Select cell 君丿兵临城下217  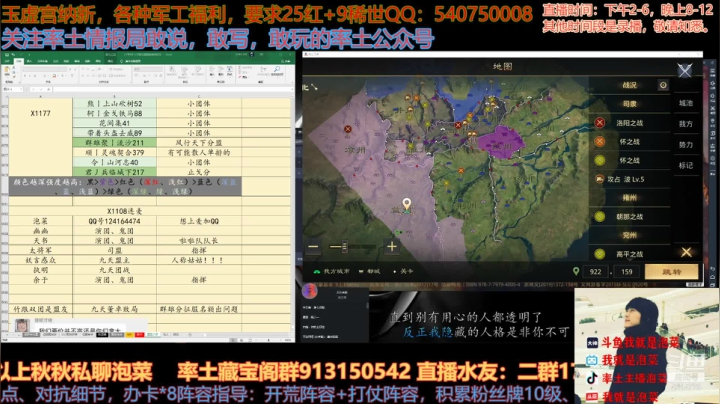pos(114,172)
